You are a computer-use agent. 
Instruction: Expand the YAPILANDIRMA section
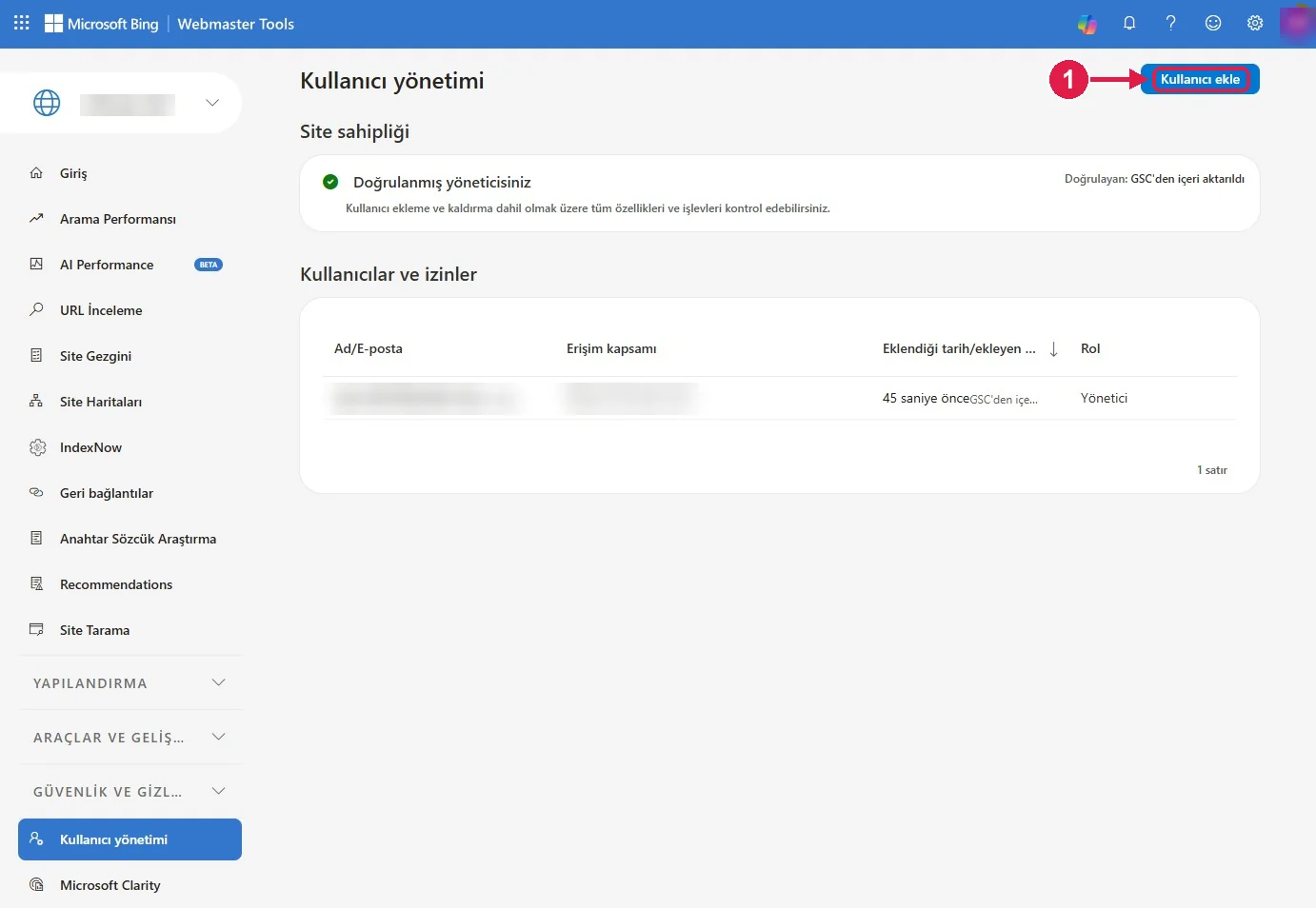[x=130, y=682]
